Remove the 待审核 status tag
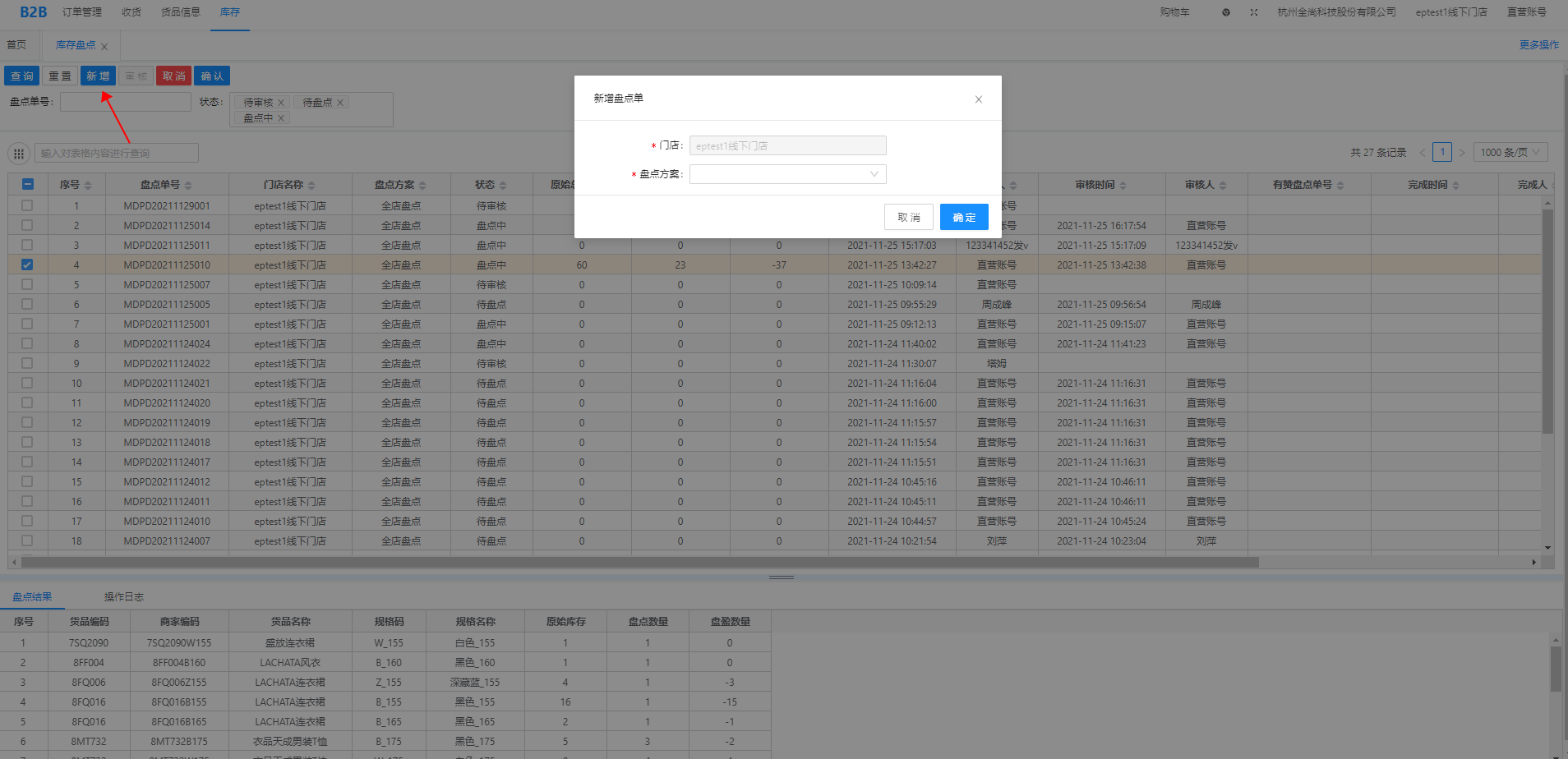The width and height of the screenshot is (1568, 759). (281, 103)
